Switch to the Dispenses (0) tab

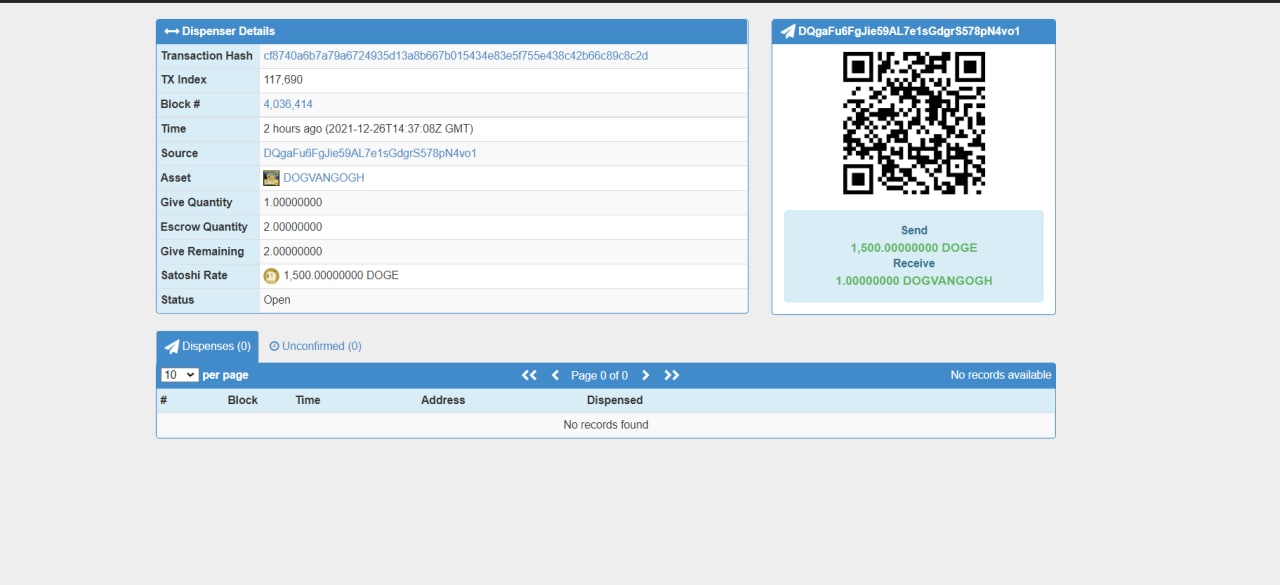[207, 346]
